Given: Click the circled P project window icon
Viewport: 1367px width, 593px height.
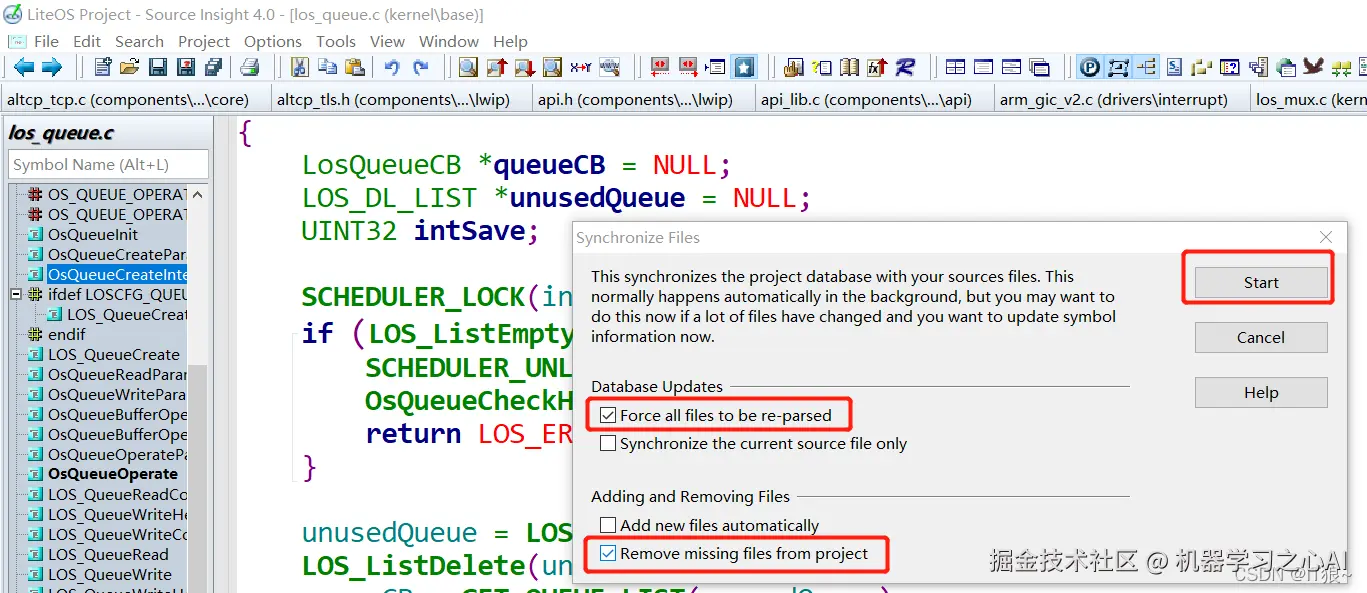Looking at the screenshot, I should click(1090, 67).
